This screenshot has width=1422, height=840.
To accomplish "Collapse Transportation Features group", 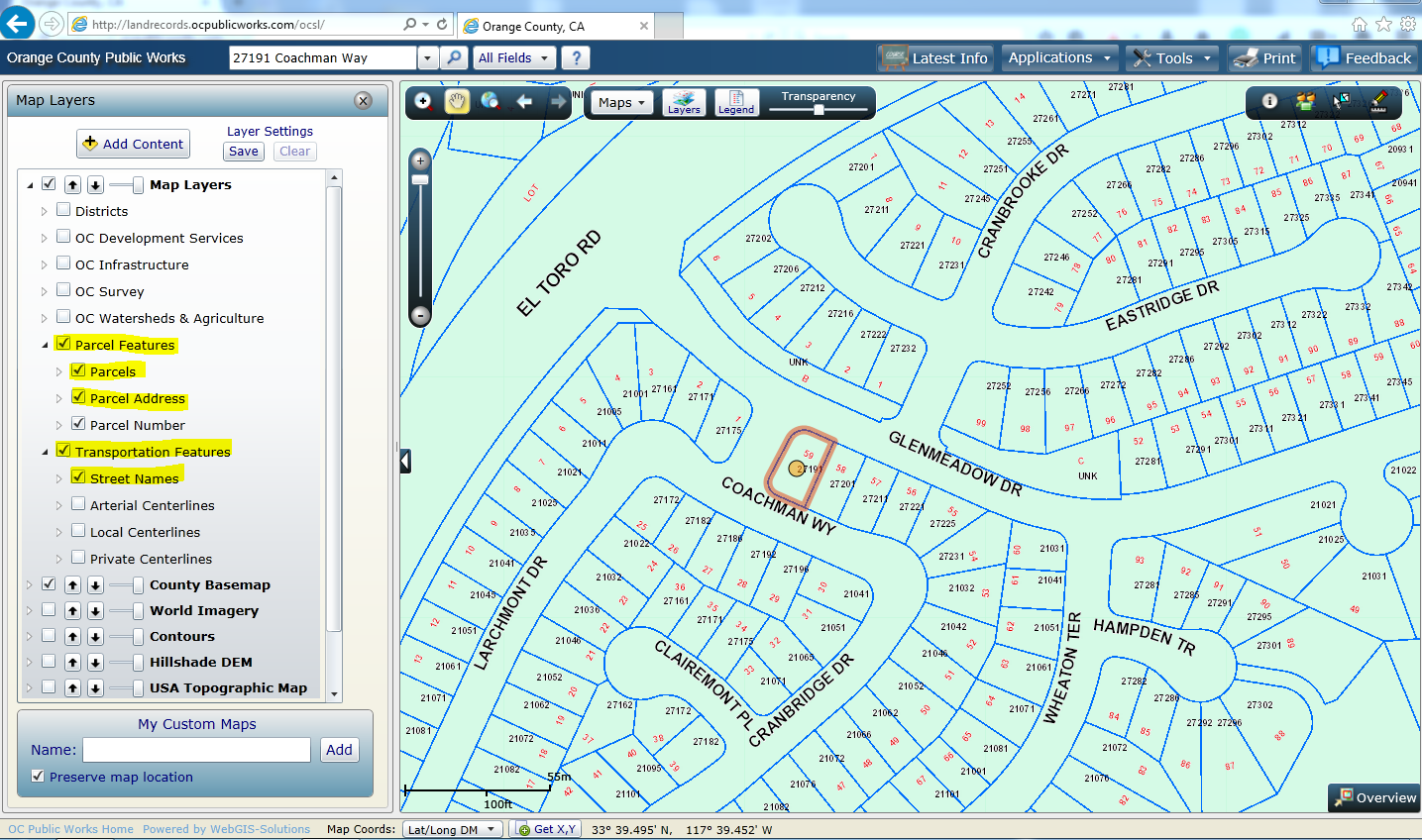I will (45, 452).
